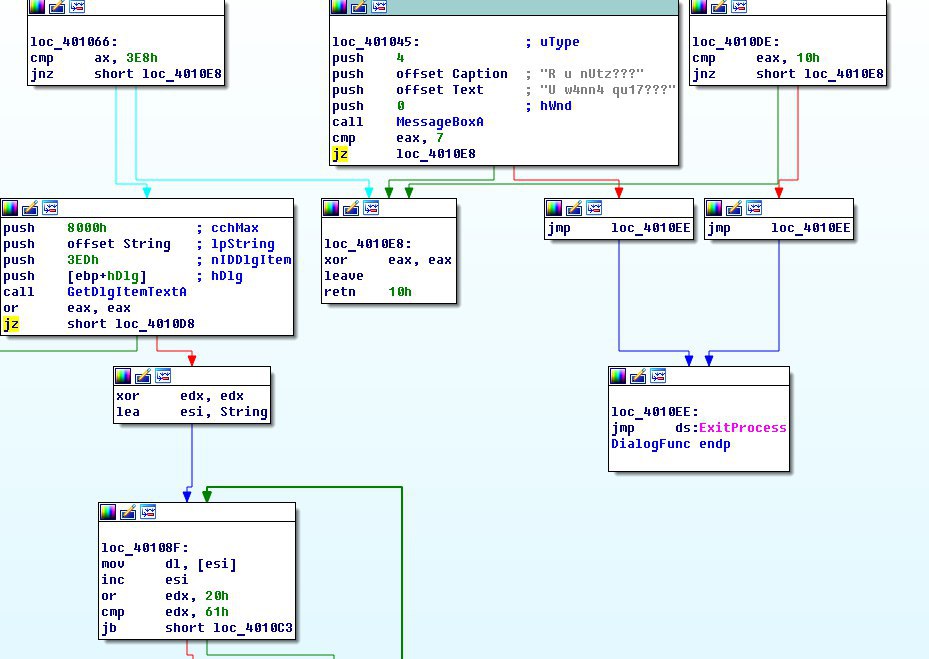Select the 'loc_40108F:' label
Image resolution: width=929 pixels, height=659 pixels.
tap(145, 548)
